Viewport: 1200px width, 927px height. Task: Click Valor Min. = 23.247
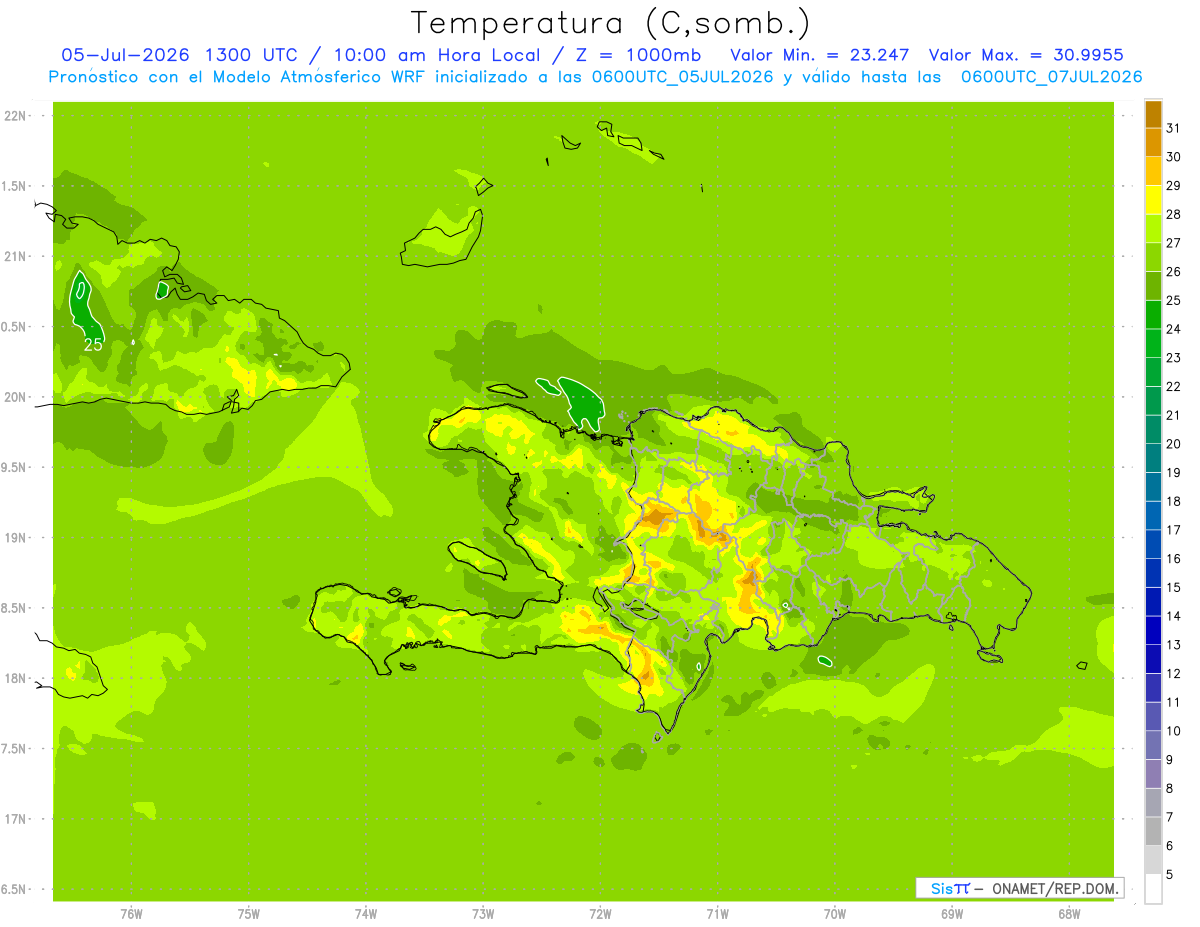tap(819, 55)
